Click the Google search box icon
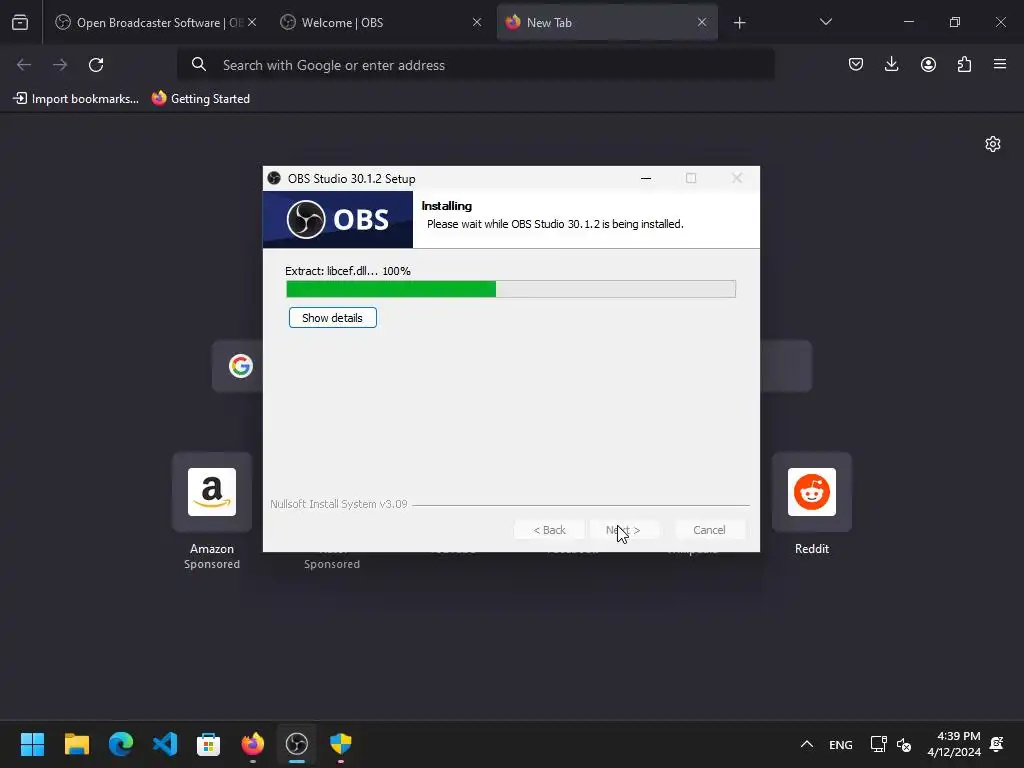1024x768 pixels. (x=241, y=366)
